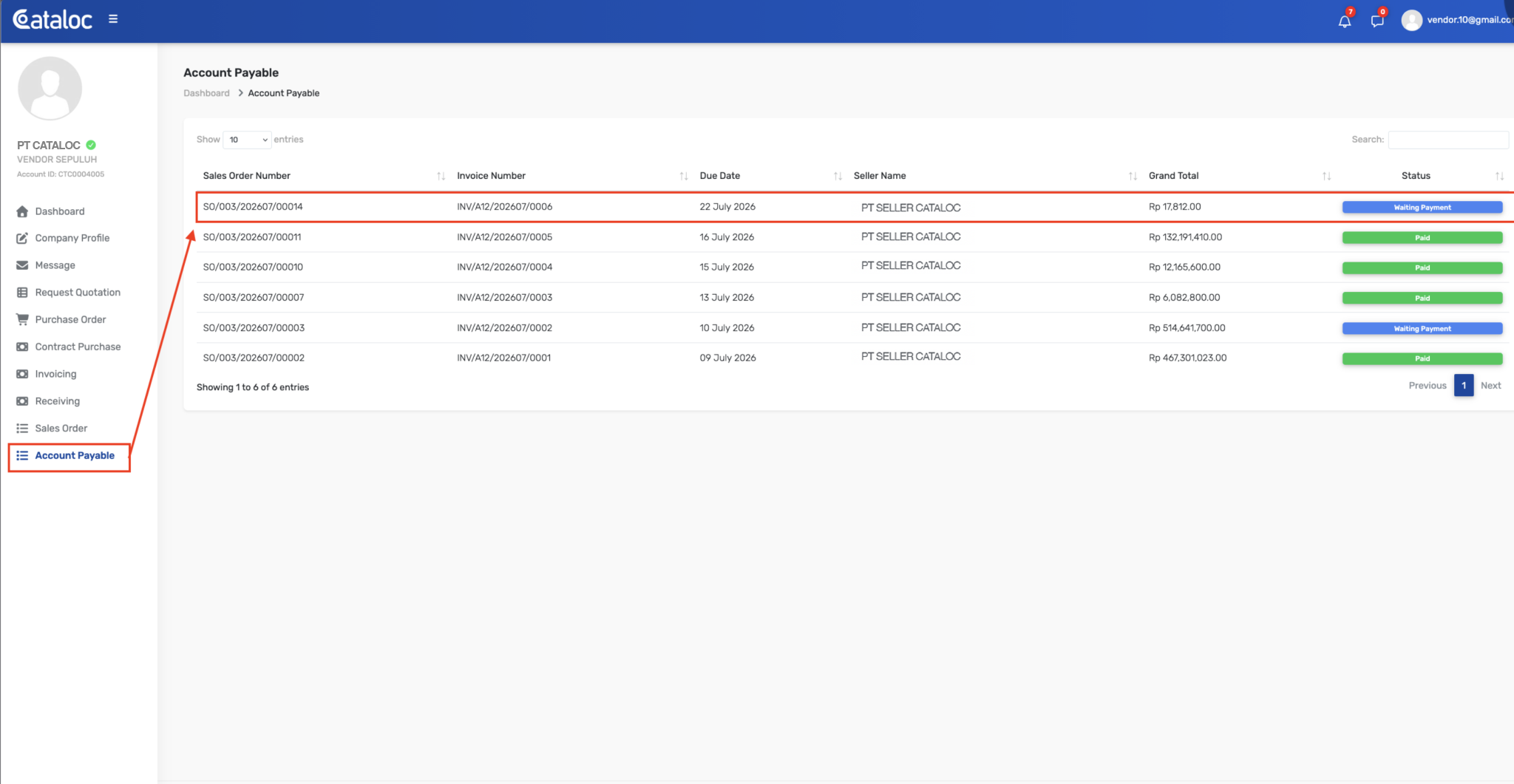
Task: Click Paid status for INV/A12/202607/0005
Action: (1422, 238)
